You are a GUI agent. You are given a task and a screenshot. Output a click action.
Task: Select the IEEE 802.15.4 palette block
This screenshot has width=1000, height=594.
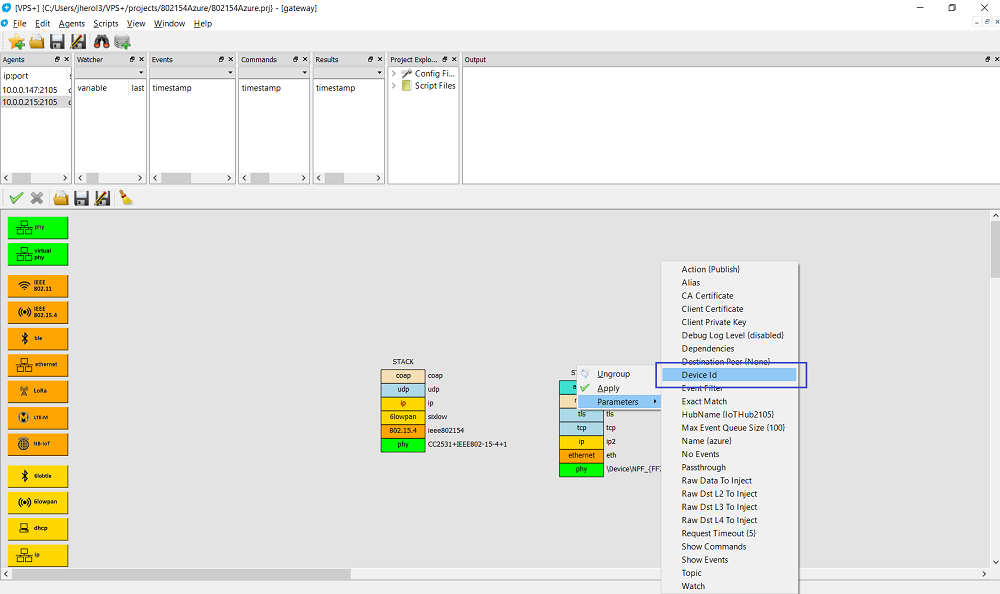38,312
